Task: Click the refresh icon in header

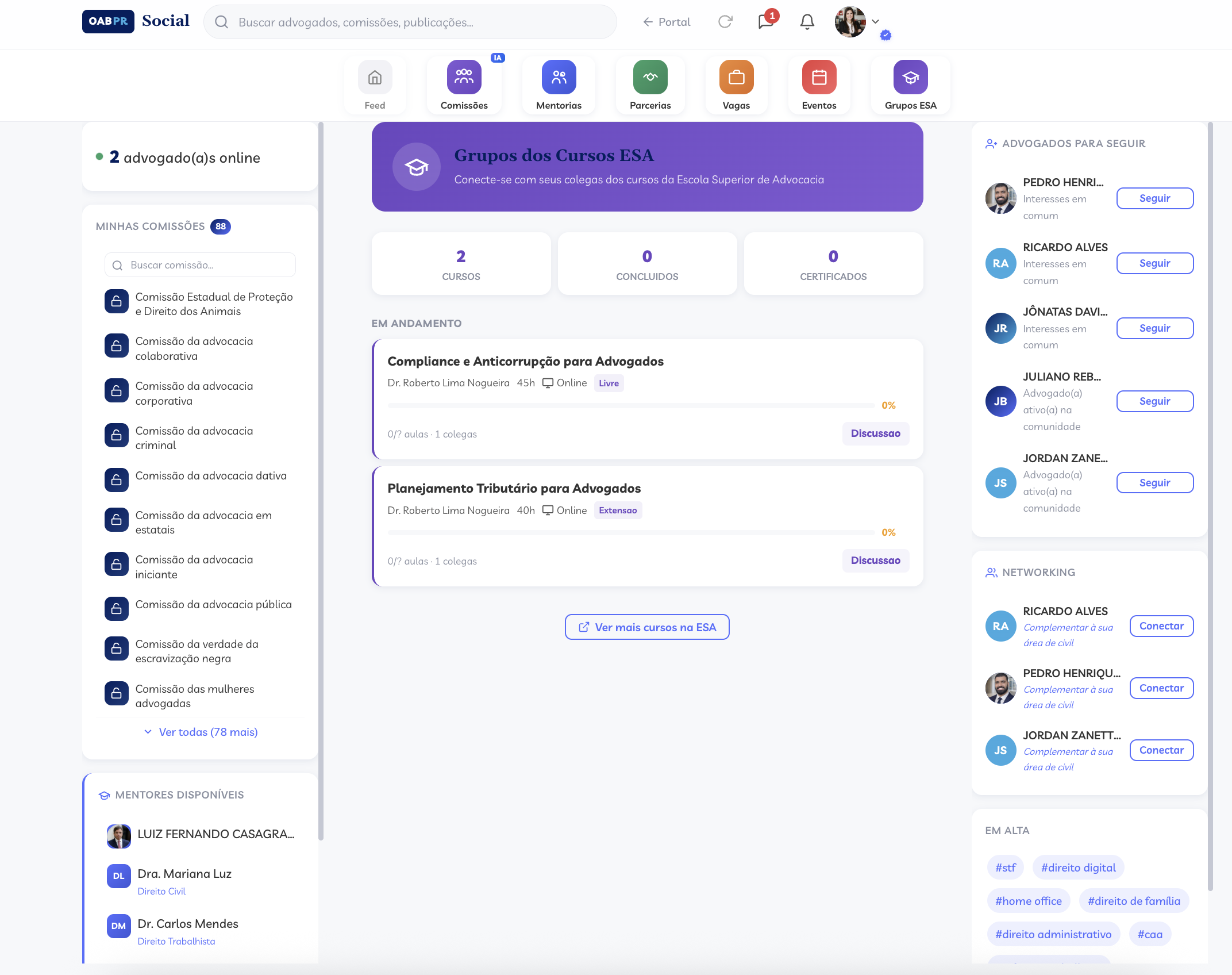Action: click(x=725, y=22)
